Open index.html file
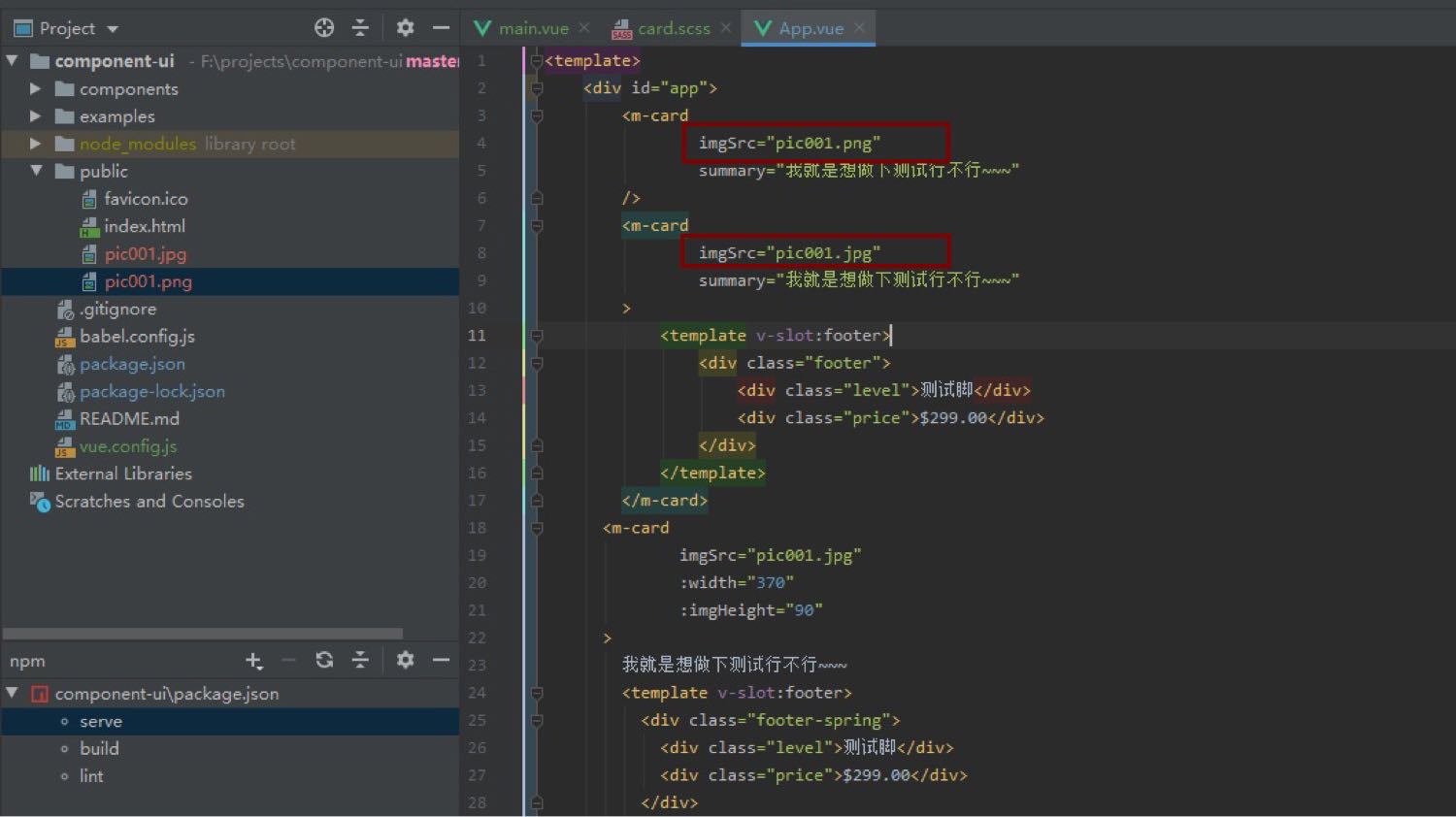This screenshot has height=817, width=1456. (144, 226)
